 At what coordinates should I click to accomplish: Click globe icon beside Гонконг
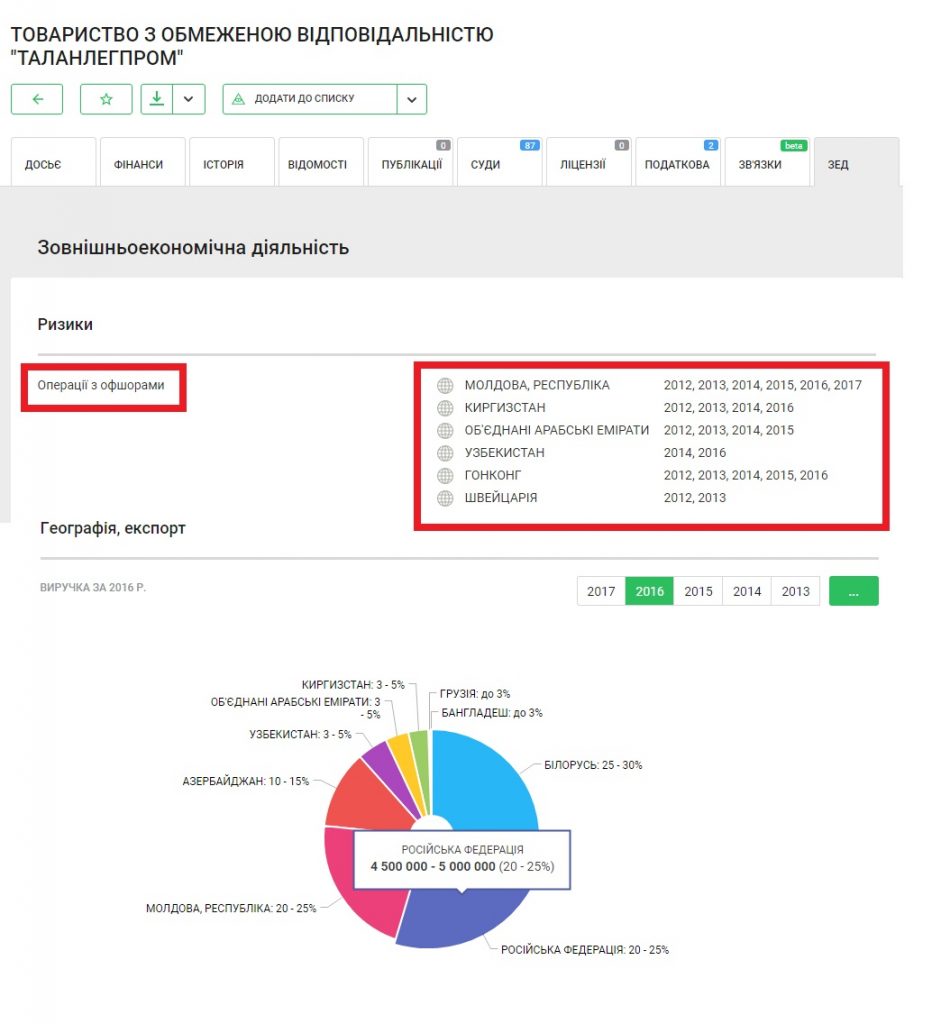coord(445,475)
